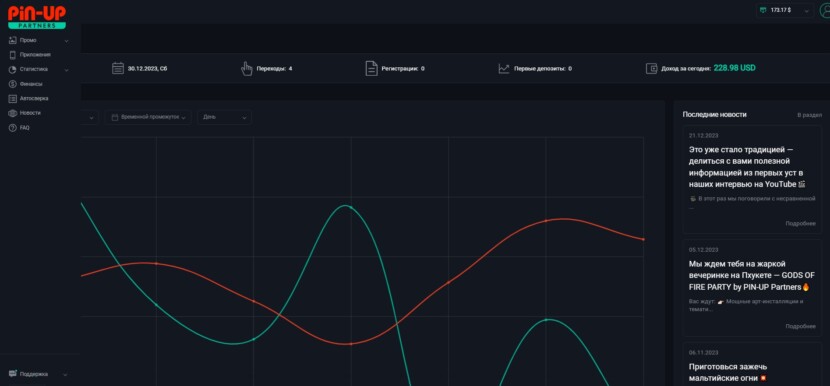Open the День period dropdown
Image resolution: width=830 pixels, height=386 pixels.
pos(224,117)
